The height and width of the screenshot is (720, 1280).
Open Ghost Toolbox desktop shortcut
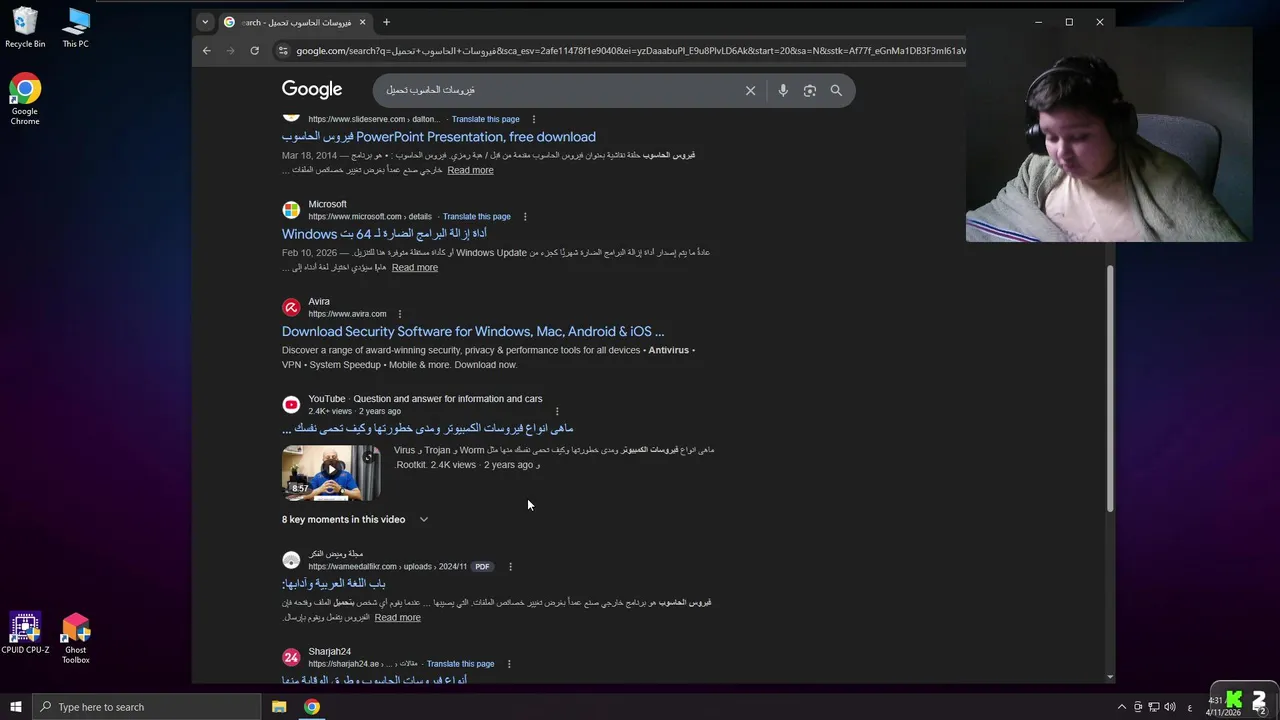tap(76, 640)
